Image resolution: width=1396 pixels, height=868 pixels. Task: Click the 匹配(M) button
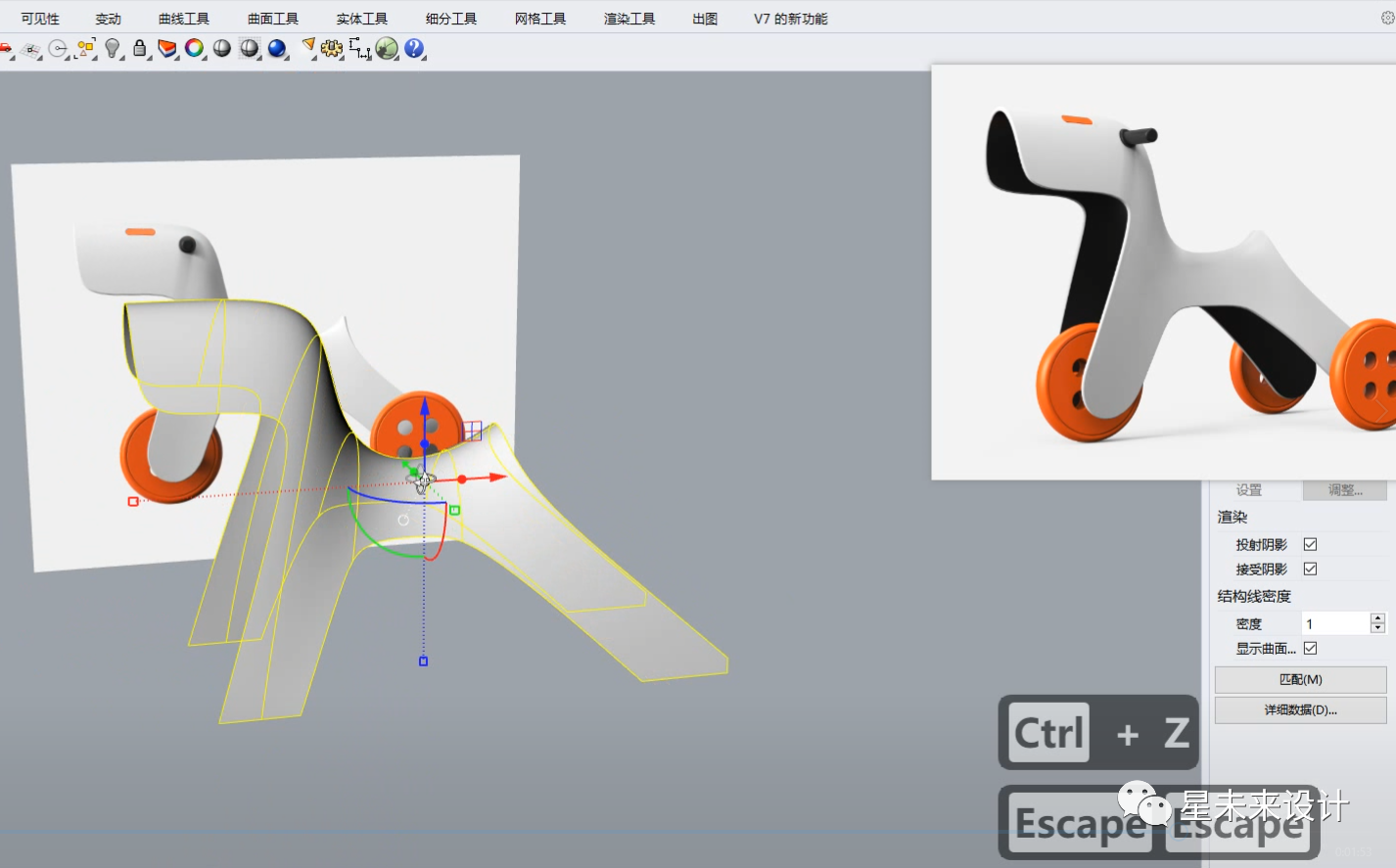(1300, 679)
